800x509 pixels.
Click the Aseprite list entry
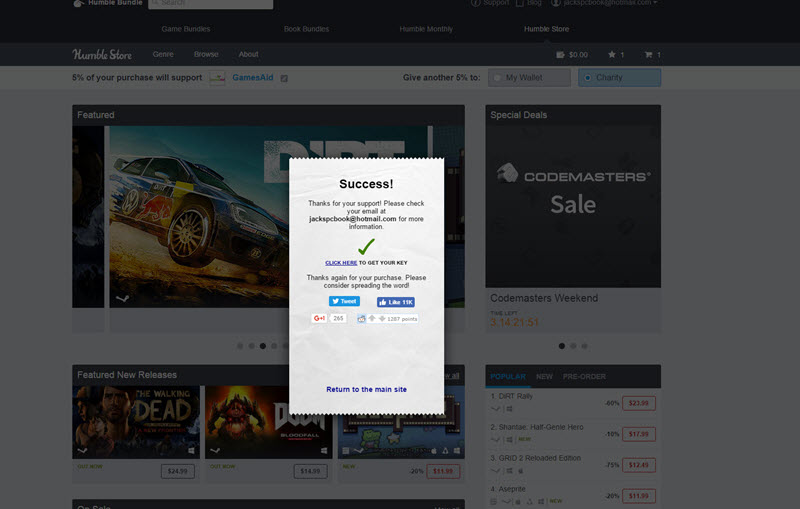tap(508, 489)
